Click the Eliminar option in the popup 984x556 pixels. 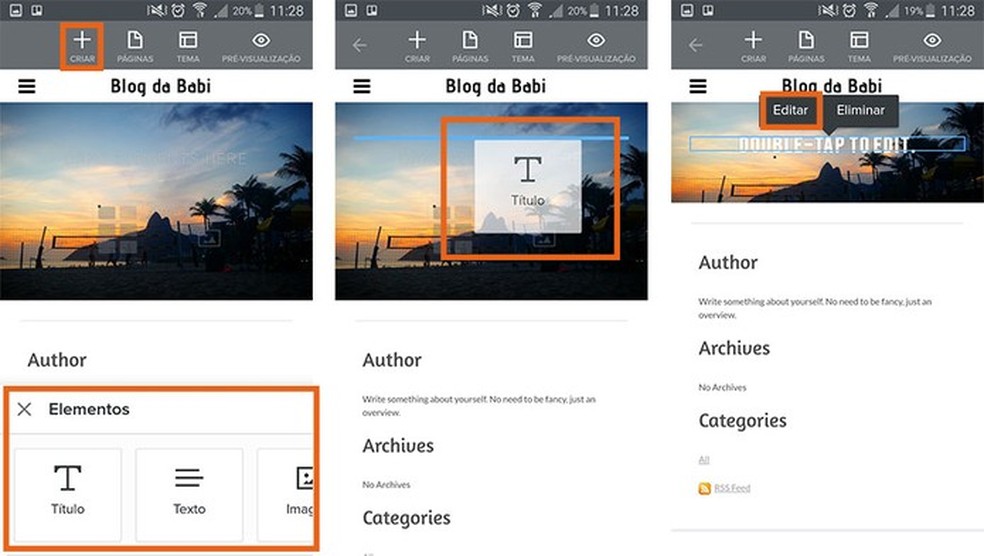(x=860, y=110)
